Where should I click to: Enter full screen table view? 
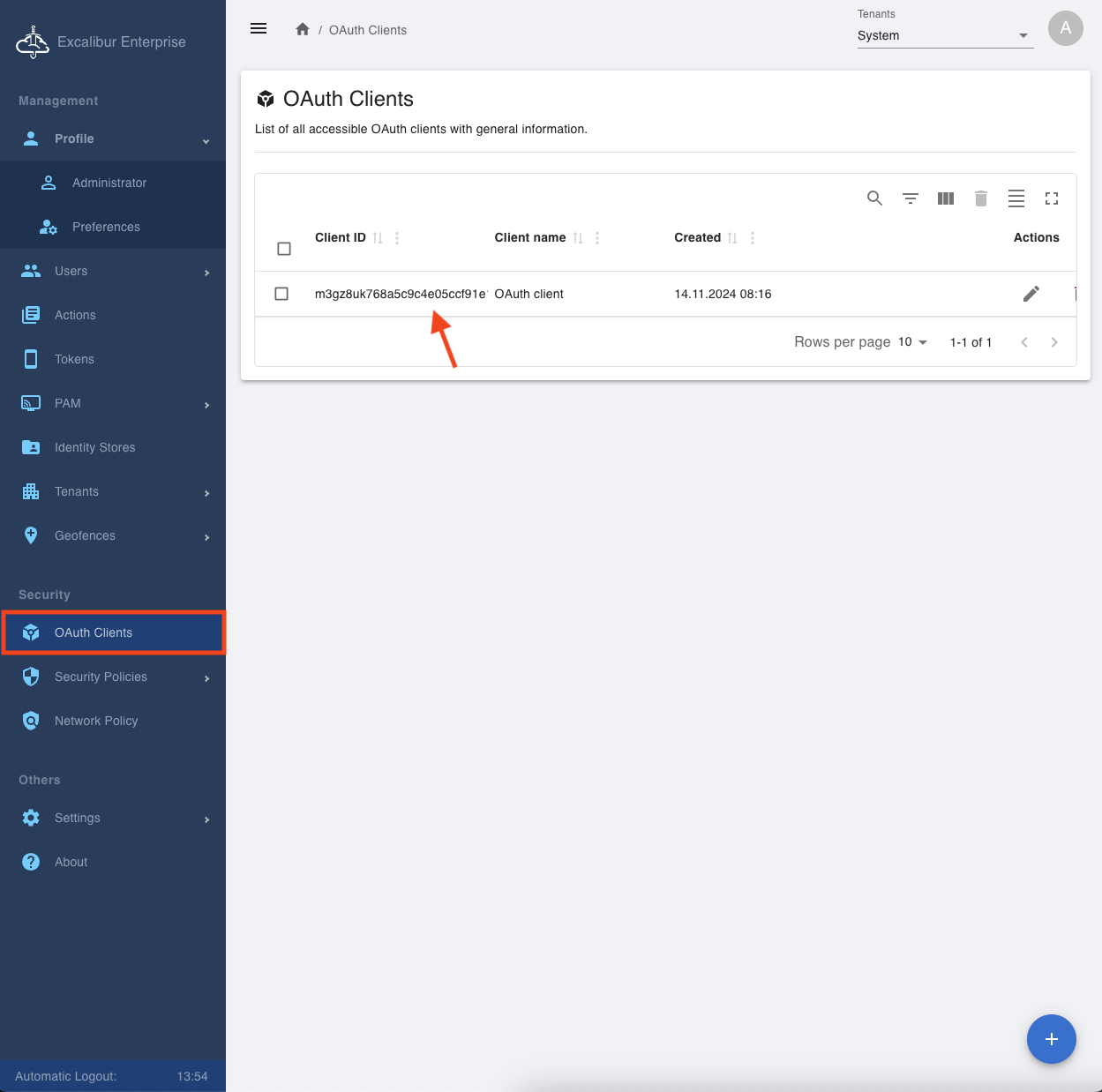[1051, 198]
